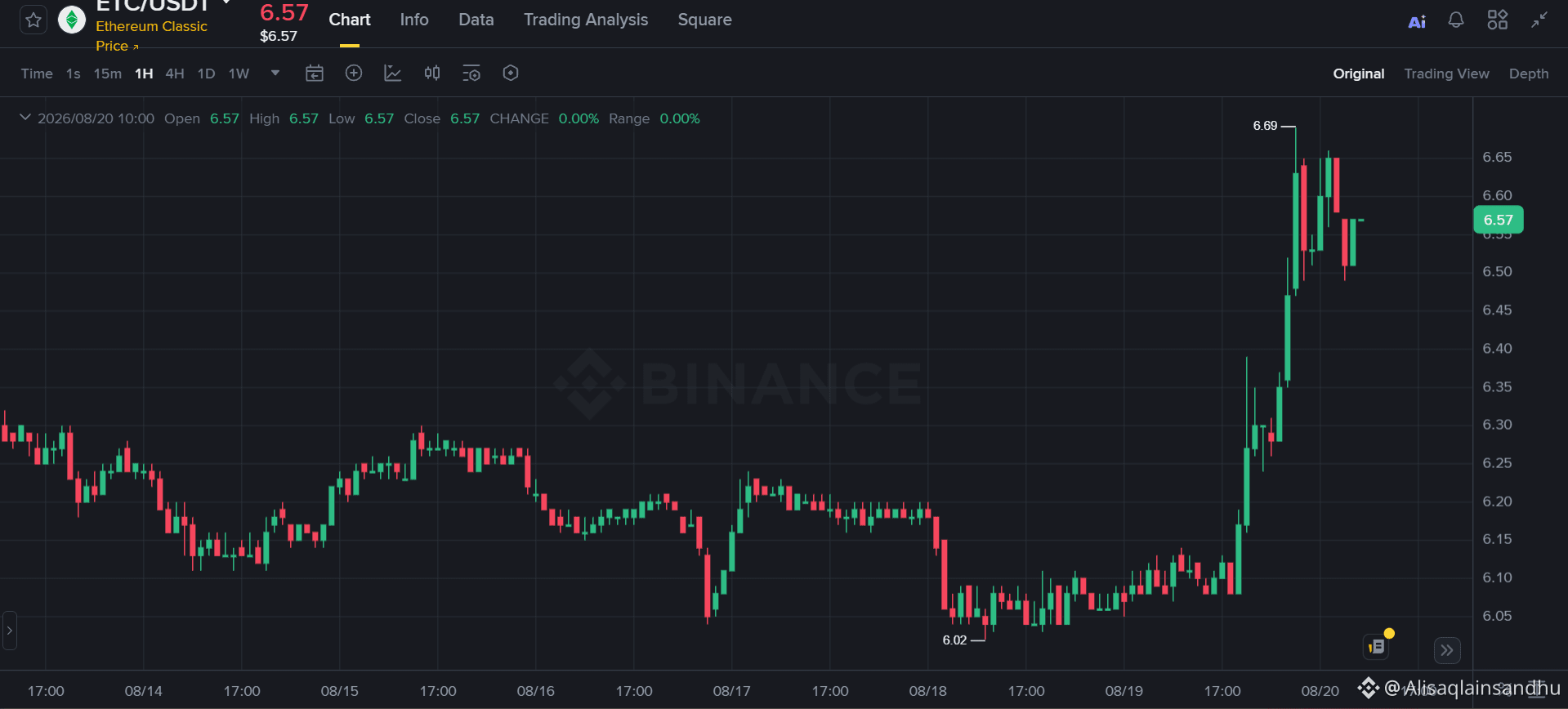The image size is (1568, 709).
Task: Click the 08/17 date axis label
Action: [732, 691]
